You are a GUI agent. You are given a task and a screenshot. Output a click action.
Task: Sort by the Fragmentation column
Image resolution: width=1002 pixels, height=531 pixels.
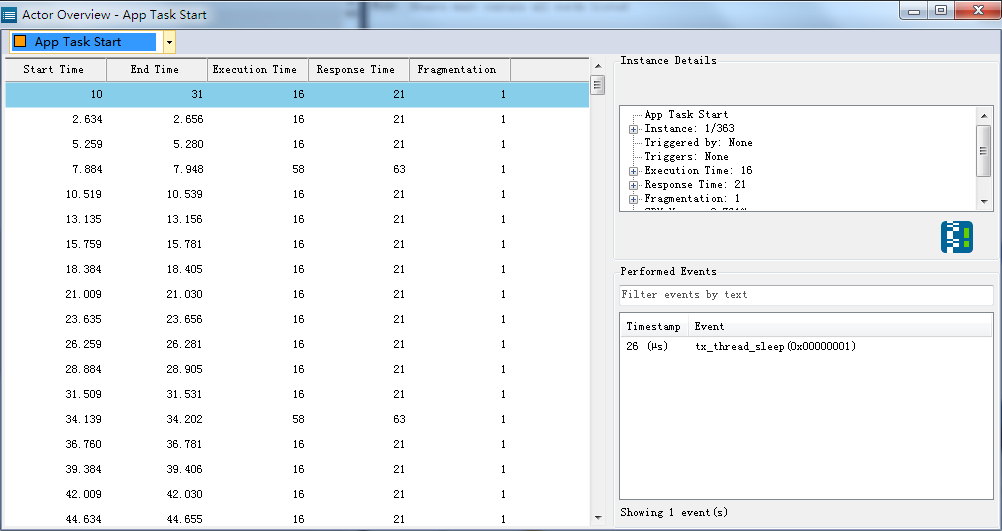click(459, 70)
